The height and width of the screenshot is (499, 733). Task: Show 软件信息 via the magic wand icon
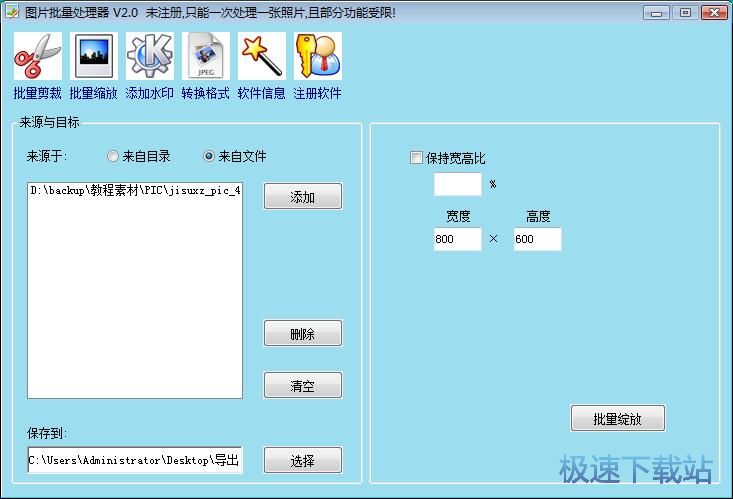(262, 56)
